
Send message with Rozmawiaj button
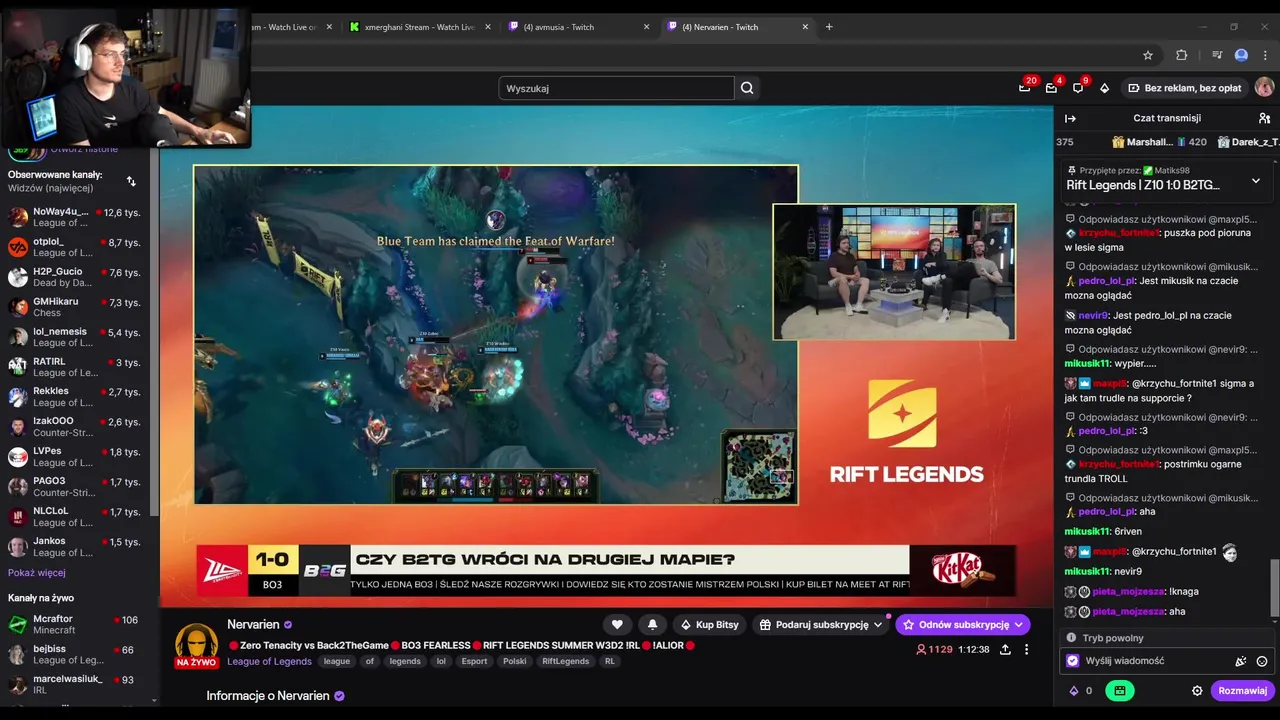pos(1242,691)
